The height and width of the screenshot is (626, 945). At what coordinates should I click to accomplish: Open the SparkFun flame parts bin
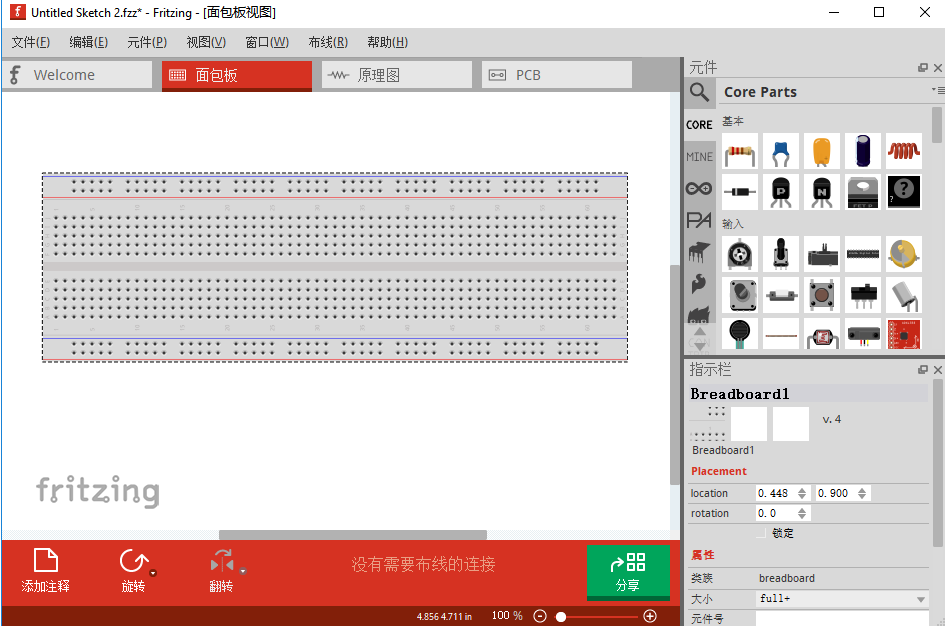tap(699, 283)
